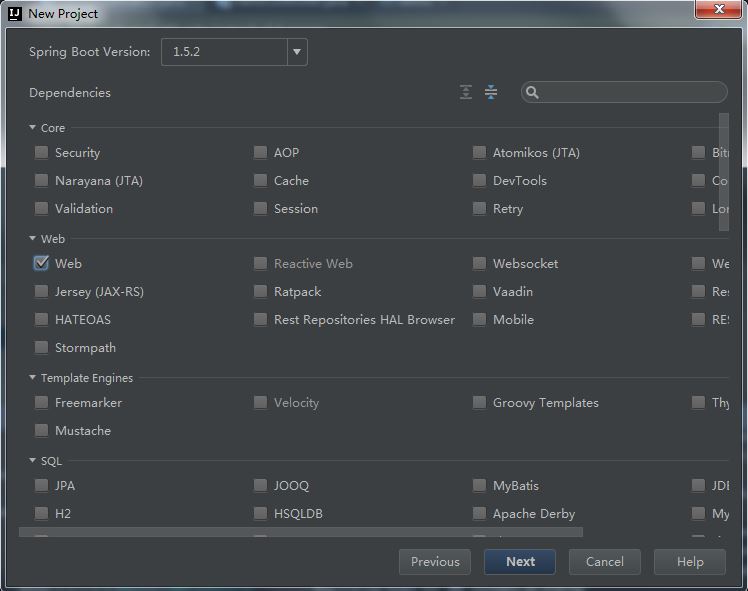Check the Cache dependency
Viewport: 748px width, 591px height.
(x=260, y=180)
